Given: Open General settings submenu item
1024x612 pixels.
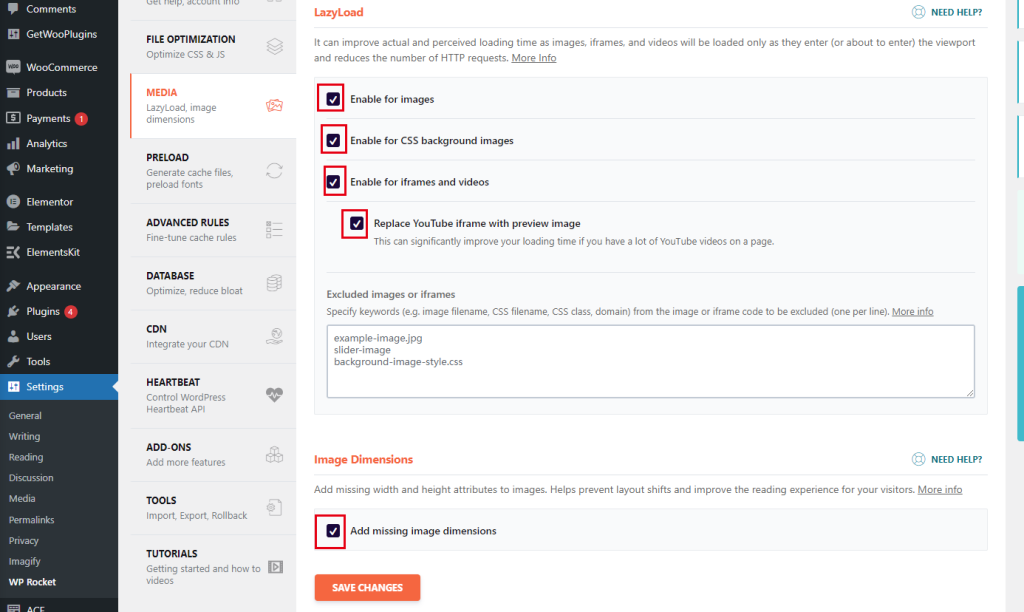Looking at the screenshot, I should point(25,415).
